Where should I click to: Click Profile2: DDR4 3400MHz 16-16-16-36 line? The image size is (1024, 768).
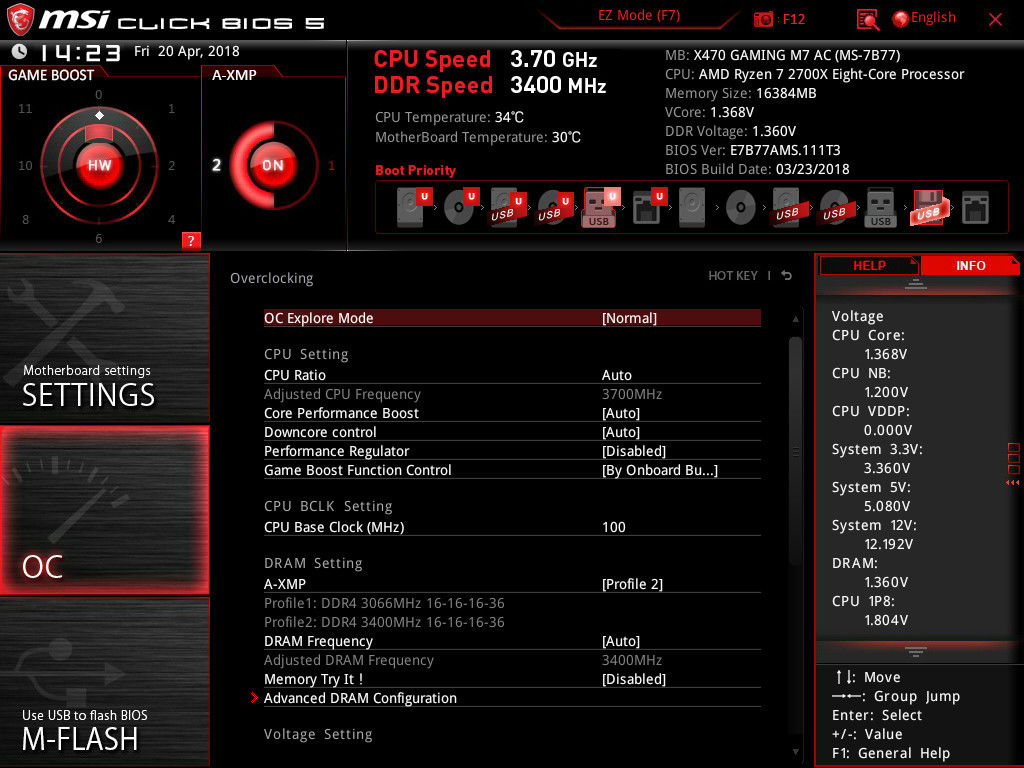pos(384,622)
